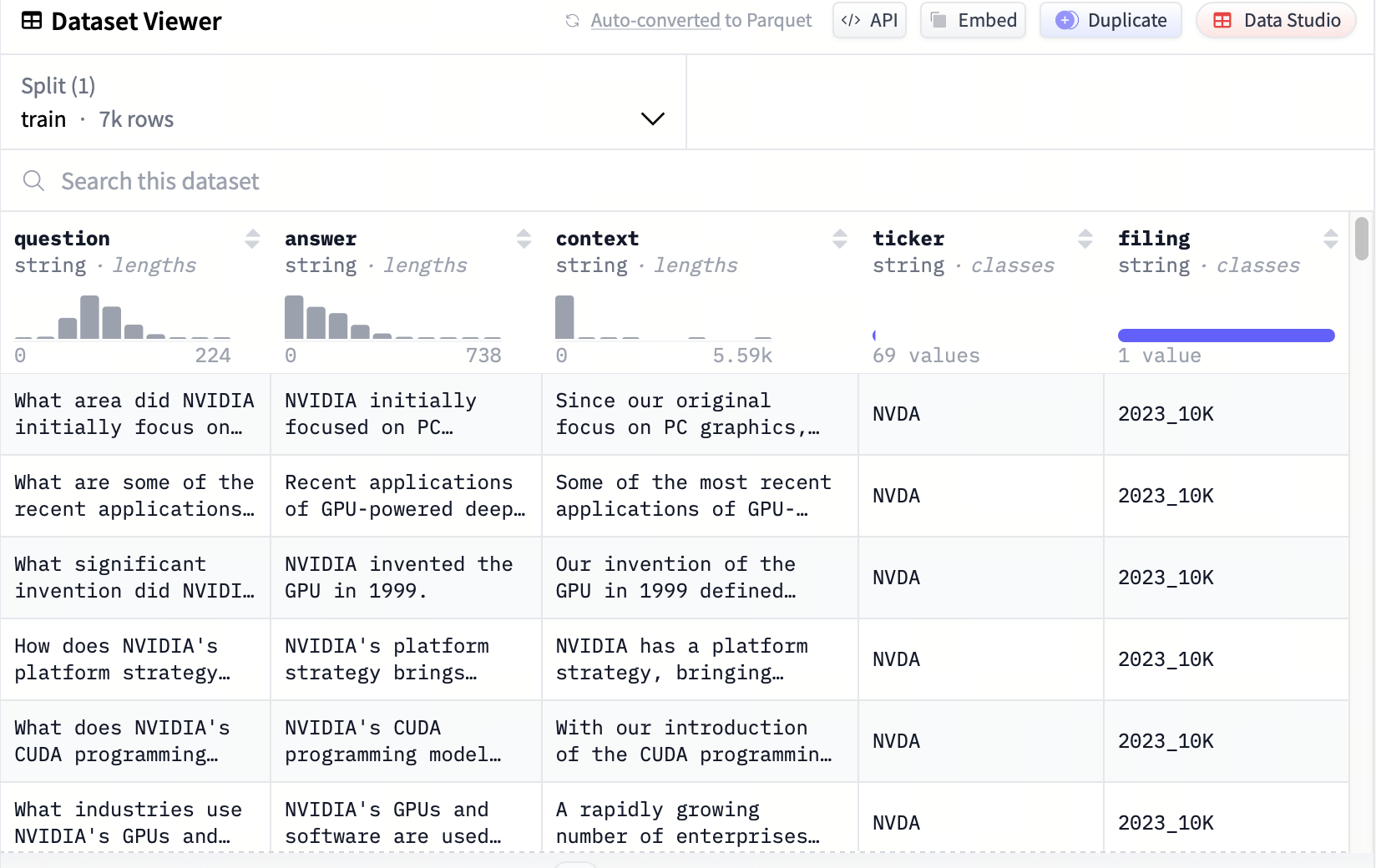Click the context lengths histogram

pos(664,317)
